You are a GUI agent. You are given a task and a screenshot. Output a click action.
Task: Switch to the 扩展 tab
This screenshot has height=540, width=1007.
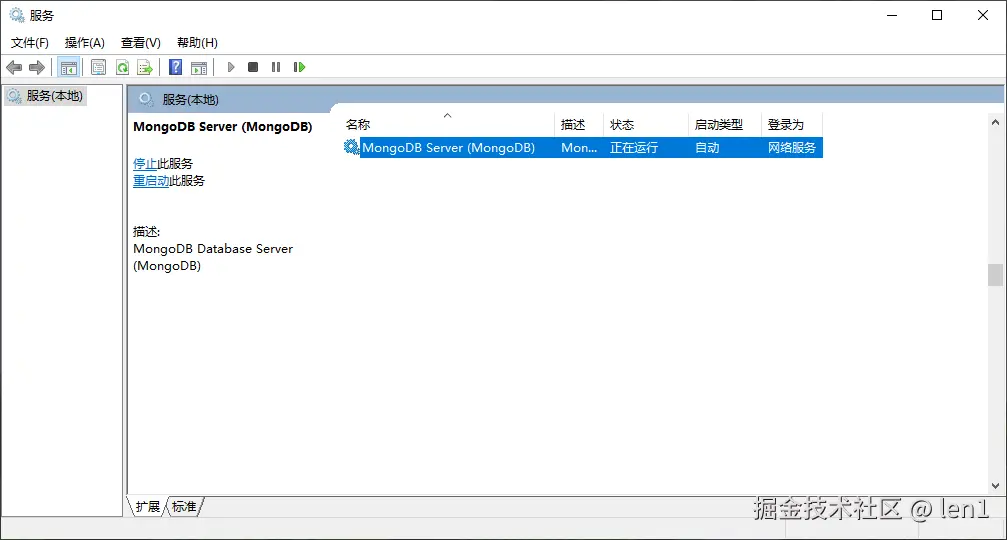148,507
